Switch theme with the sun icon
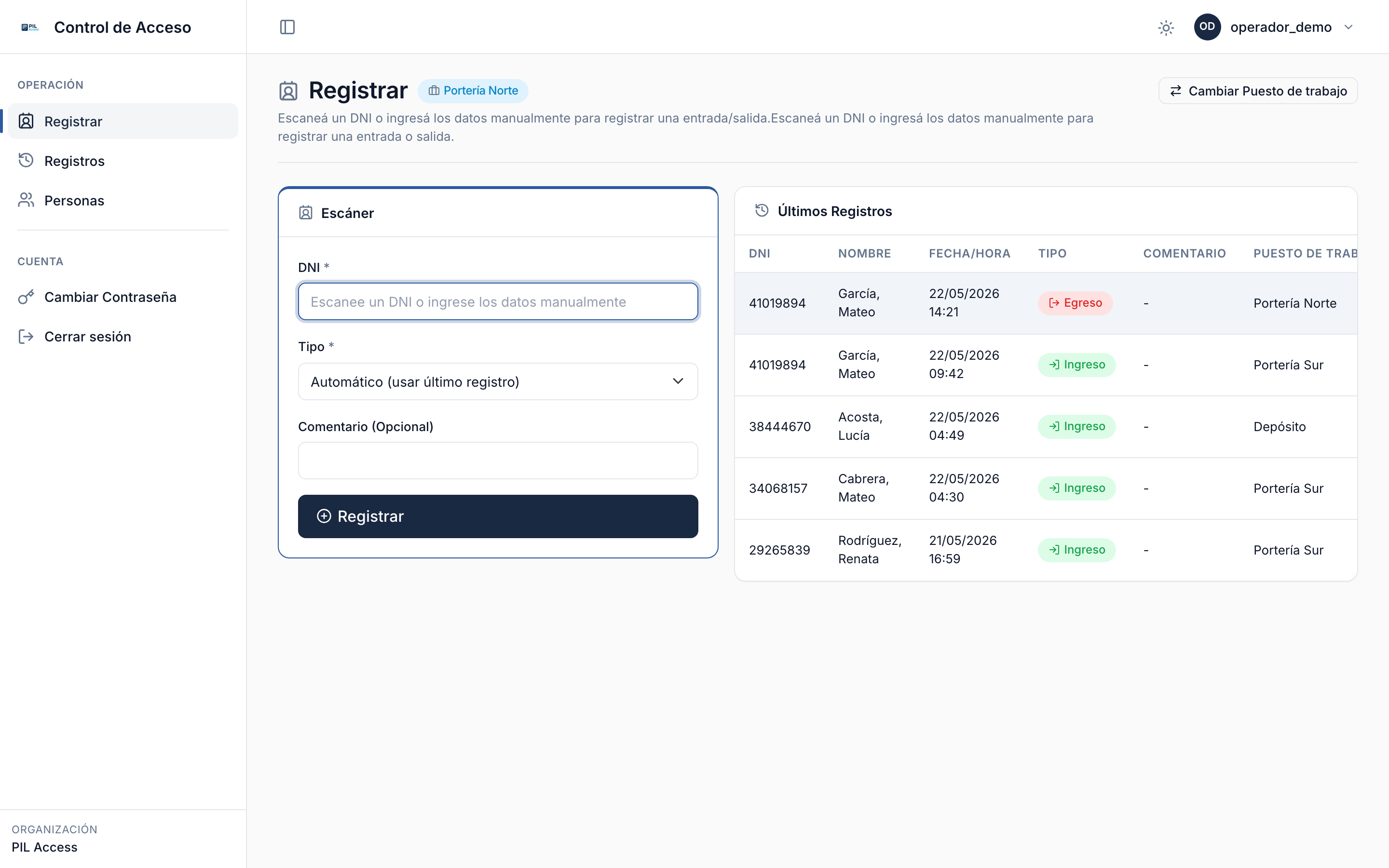The width and height of the screenshot is (1389, 868). click(x=1166, y=27)
